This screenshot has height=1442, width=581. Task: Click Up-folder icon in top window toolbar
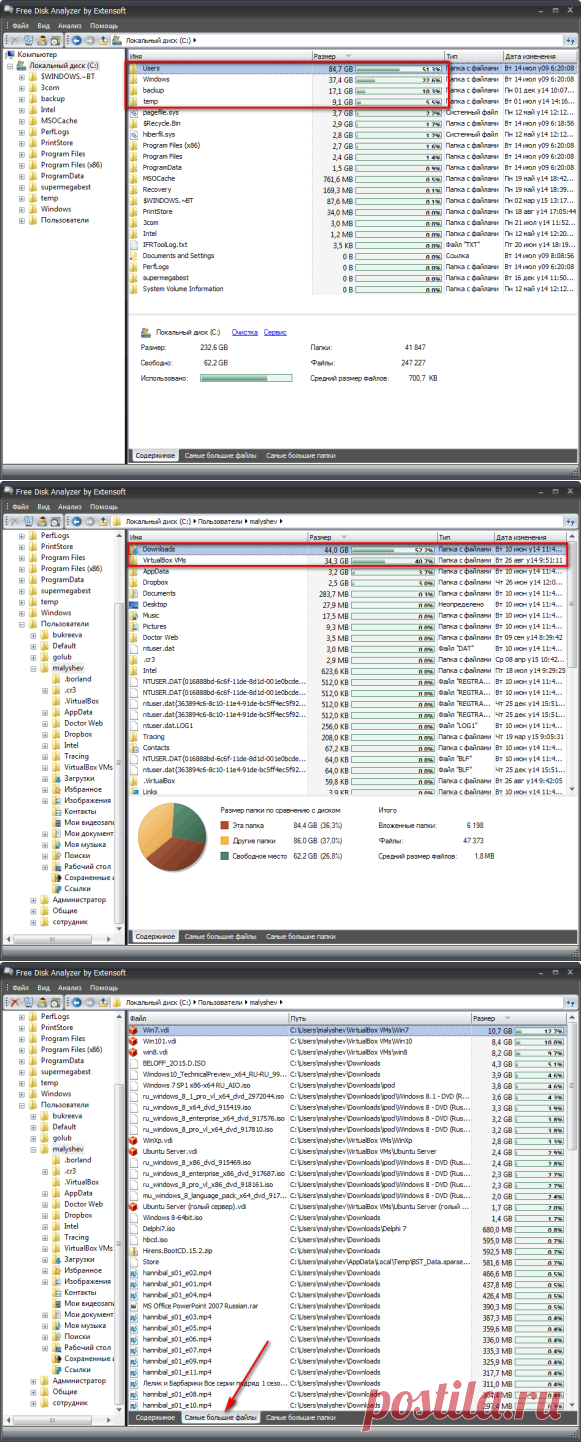[103, 40]
